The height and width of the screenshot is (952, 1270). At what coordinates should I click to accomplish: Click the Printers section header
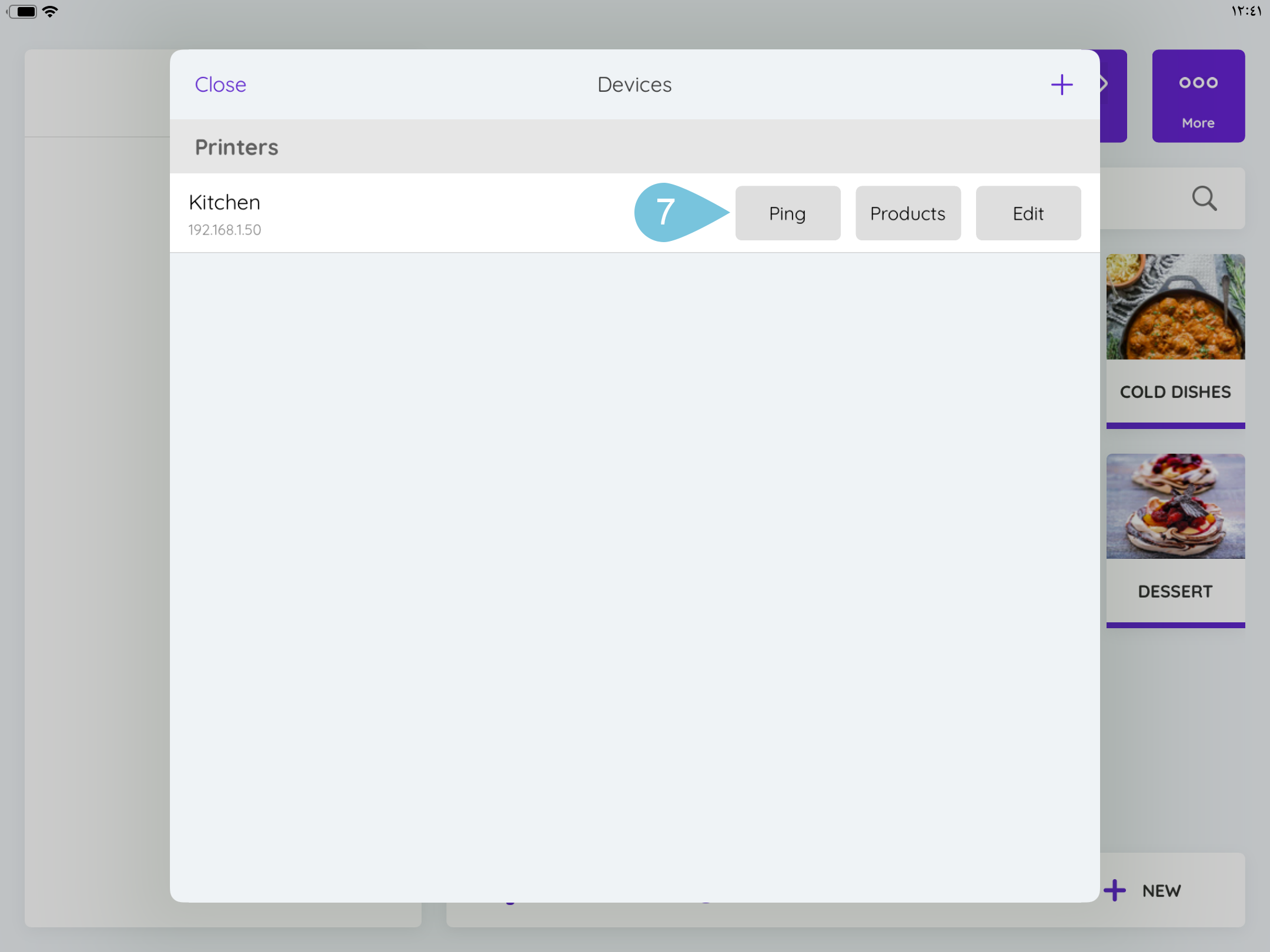pyautogui.click(x=634, y=146)
